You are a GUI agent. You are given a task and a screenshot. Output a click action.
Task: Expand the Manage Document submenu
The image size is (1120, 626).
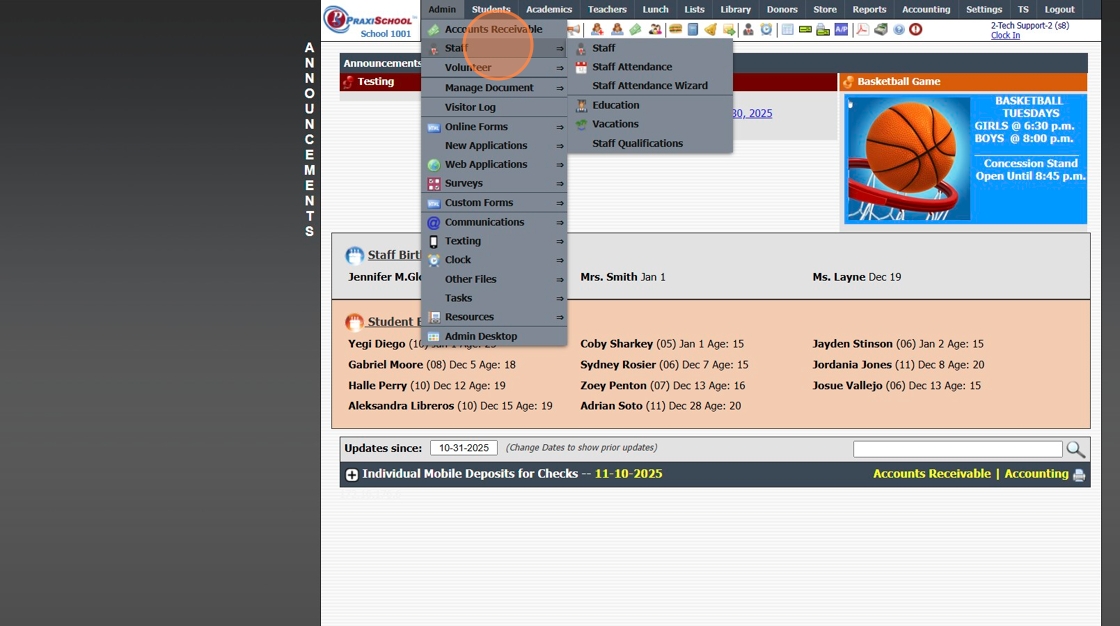pyautogui.click(x=494, y=87)
